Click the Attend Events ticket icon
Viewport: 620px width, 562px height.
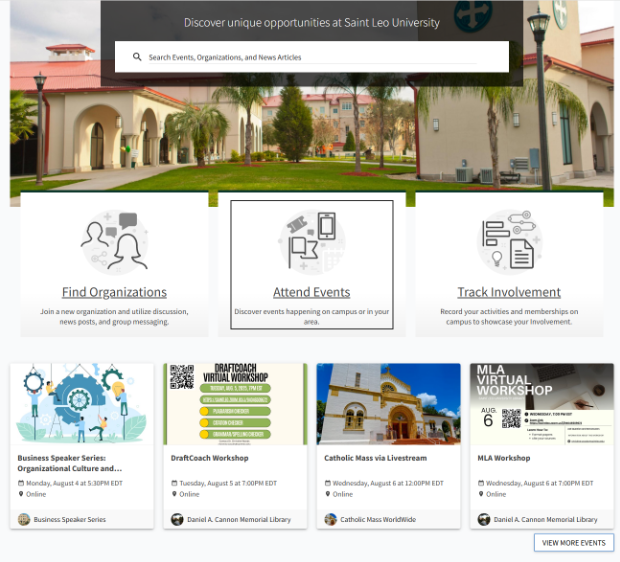(312, 241)
